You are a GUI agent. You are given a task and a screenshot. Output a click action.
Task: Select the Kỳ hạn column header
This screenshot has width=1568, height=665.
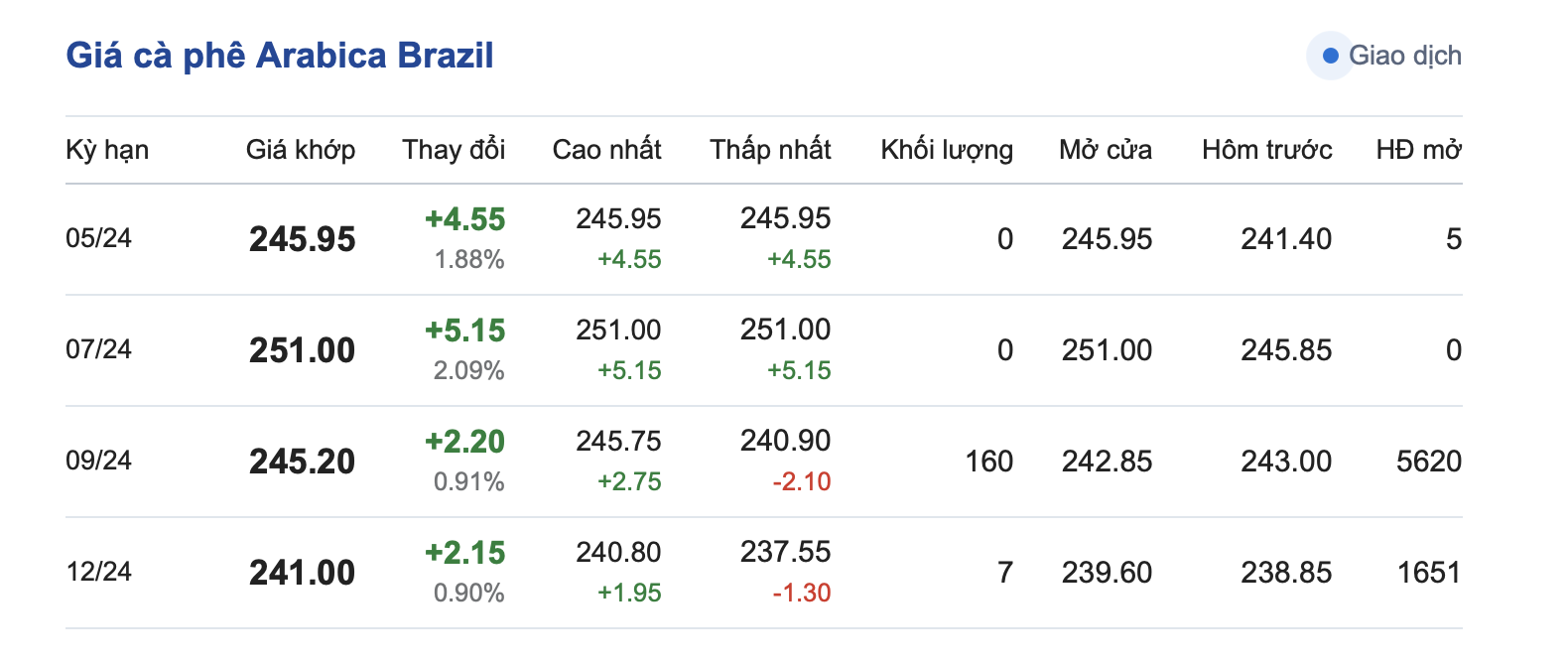(107, 150)
